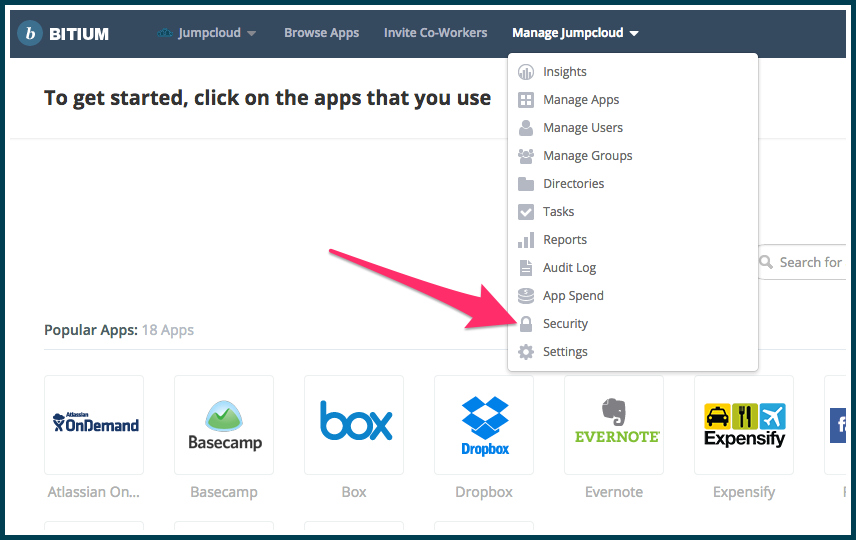The height and width of the screenshot is (540, 856).
Task: Open Settings from the Manage menu
Action: coord(565,352)
